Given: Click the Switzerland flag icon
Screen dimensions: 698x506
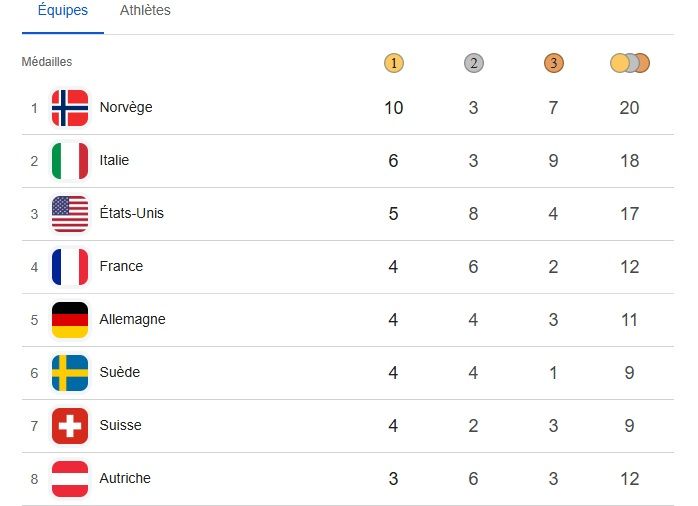Looking at the screenshot, I should (x=70, y=426).
